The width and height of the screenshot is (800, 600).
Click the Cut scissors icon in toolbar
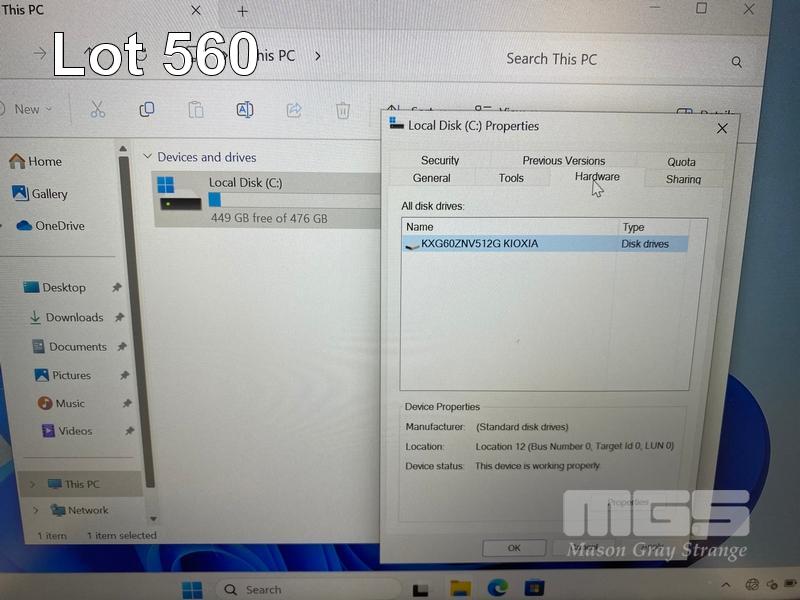tap(97, 110)
